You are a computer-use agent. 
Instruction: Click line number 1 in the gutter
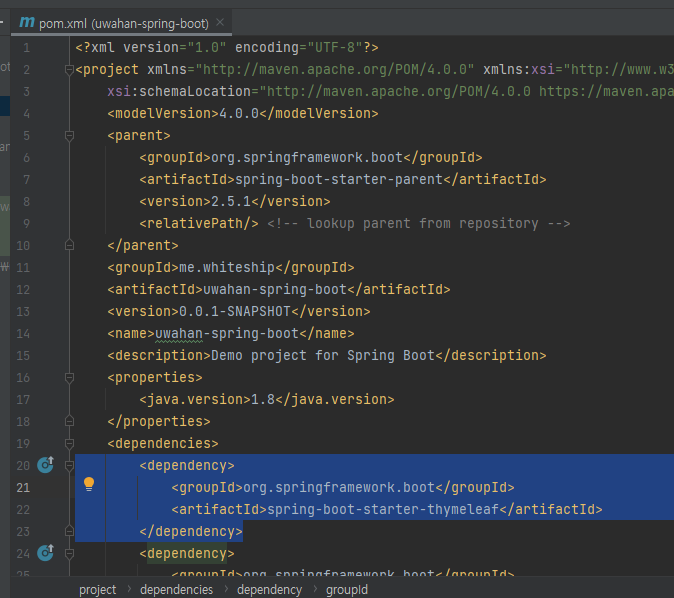[27, 47]
